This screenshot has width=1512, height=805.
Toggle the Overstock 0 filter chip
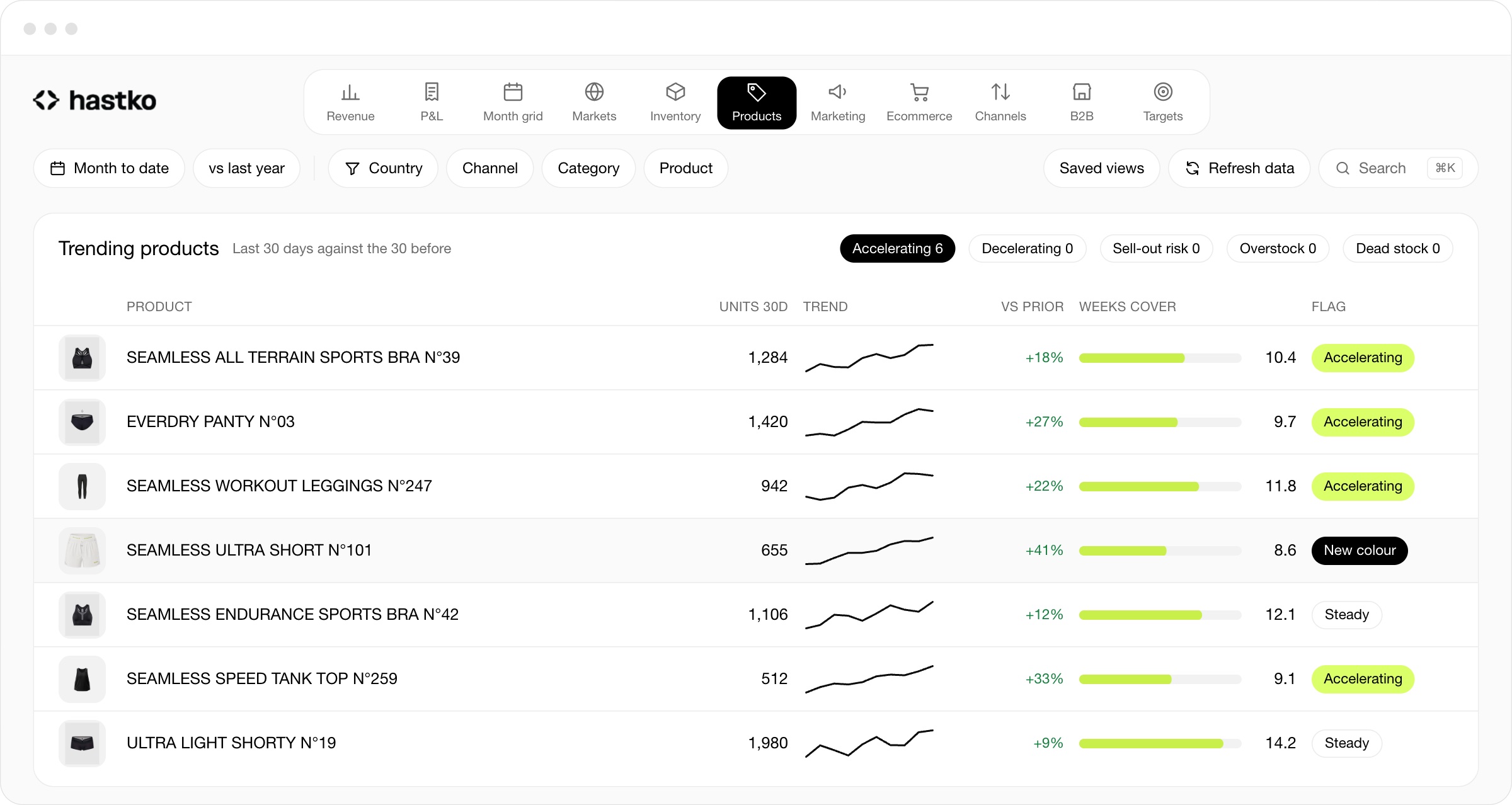[x=1278, y=249]
